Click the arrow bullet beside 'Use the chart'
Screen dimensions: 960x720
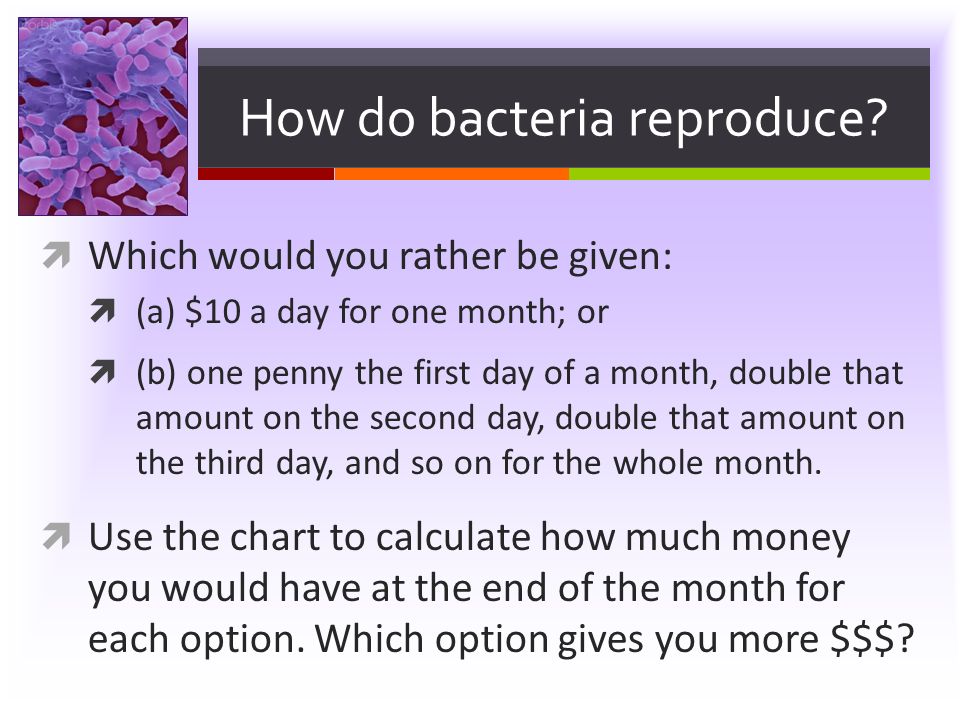point(56,536)
